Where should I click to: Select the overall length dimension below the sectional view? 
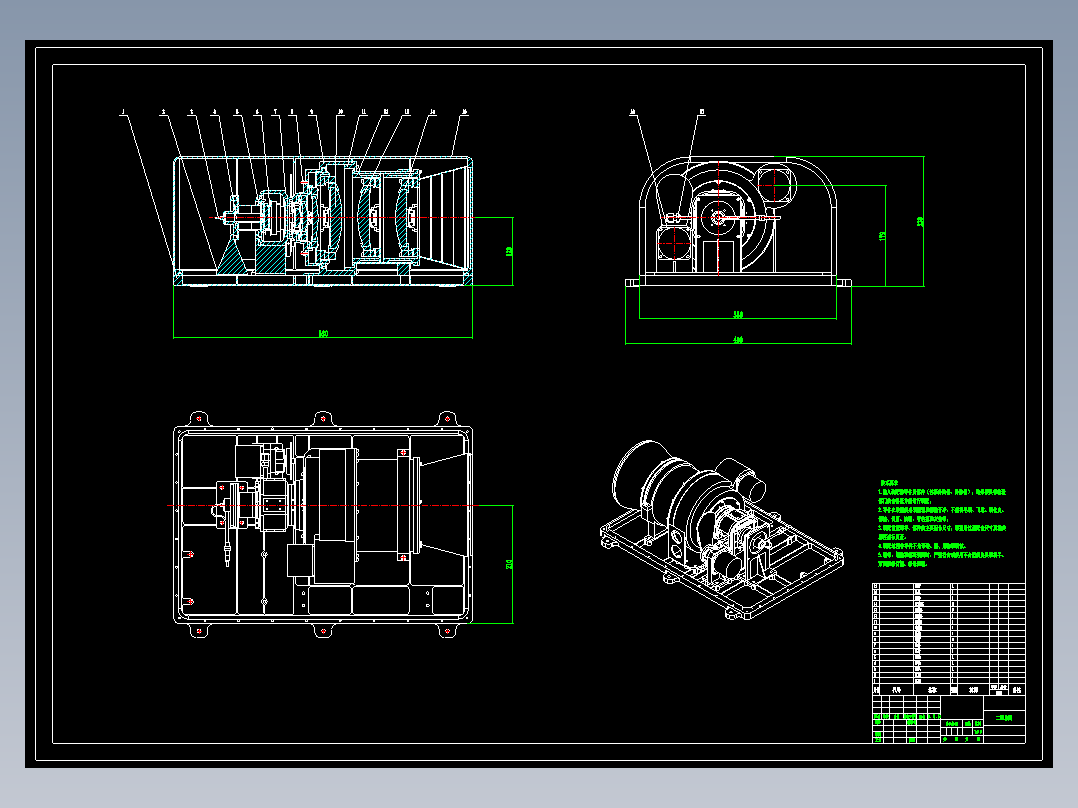point(322,334)
